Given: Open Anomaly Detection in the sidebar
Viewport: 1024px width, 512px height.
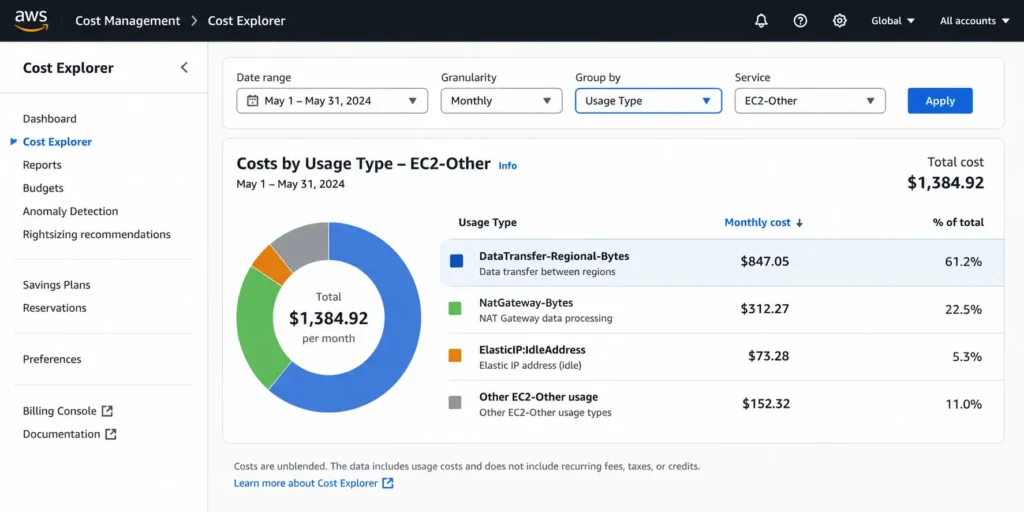Looking at the screenshot, I should click(71, 212).
